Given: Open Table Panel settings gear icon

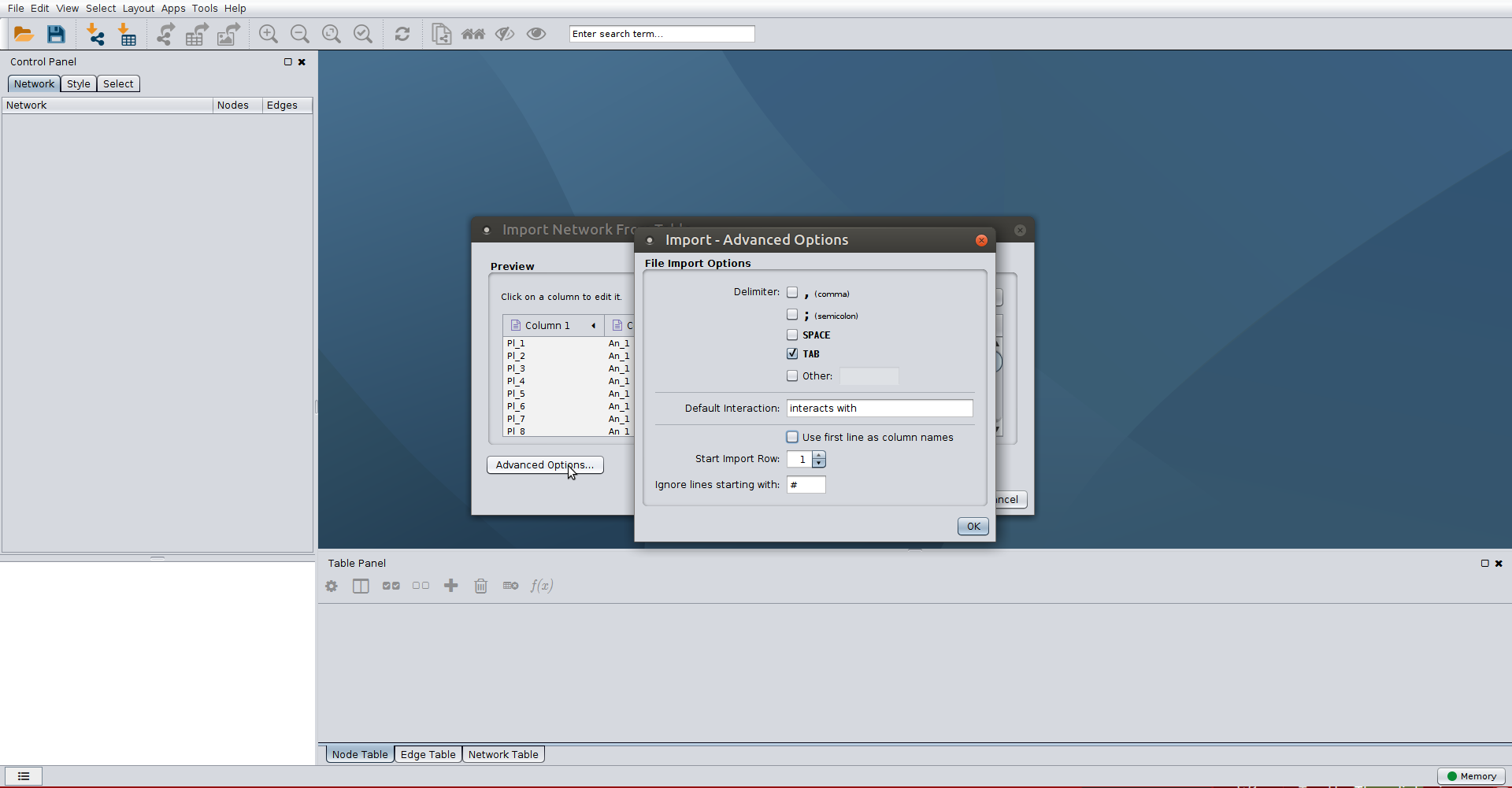Looking at the screenshot, I should (332, 586).
